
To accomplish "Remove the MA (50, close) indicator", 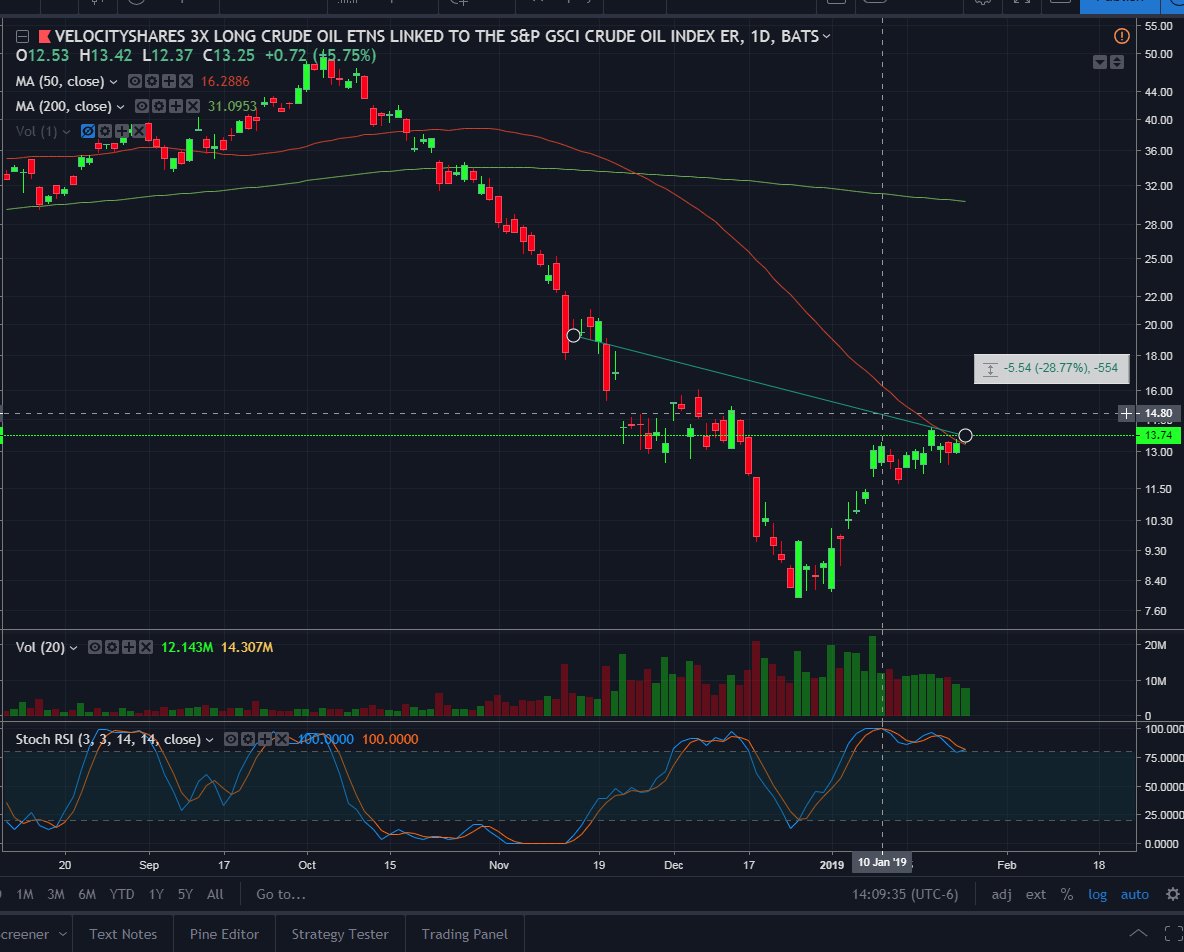I will tap(186, 81).
